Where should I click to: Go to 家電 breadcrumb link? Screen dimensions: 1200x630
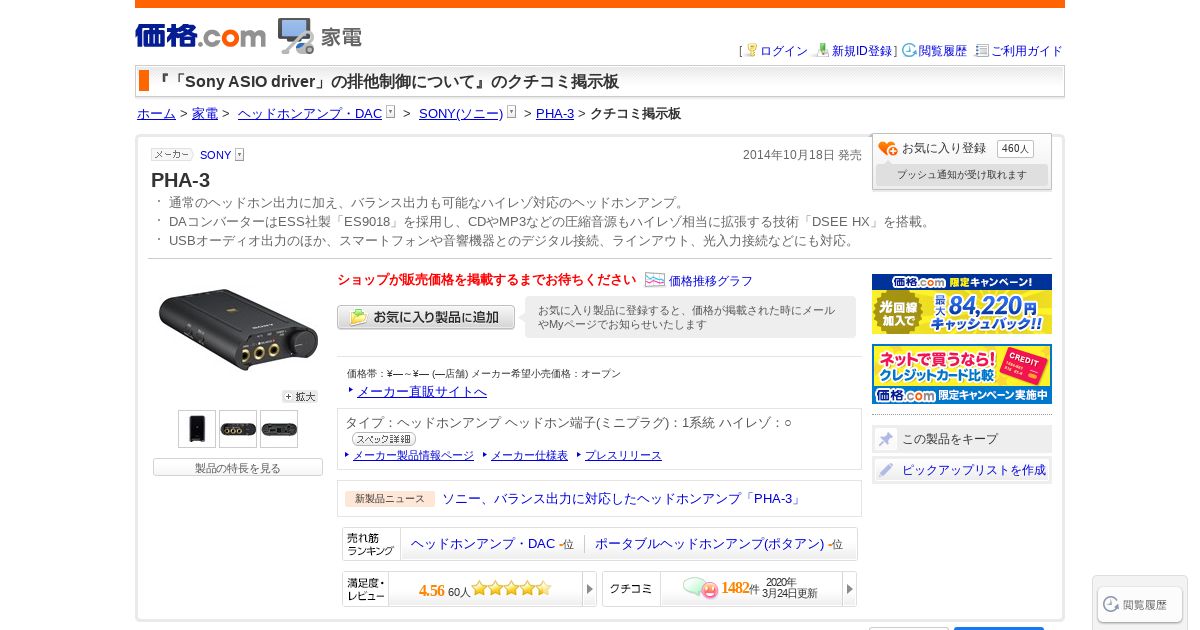(205, 114)
